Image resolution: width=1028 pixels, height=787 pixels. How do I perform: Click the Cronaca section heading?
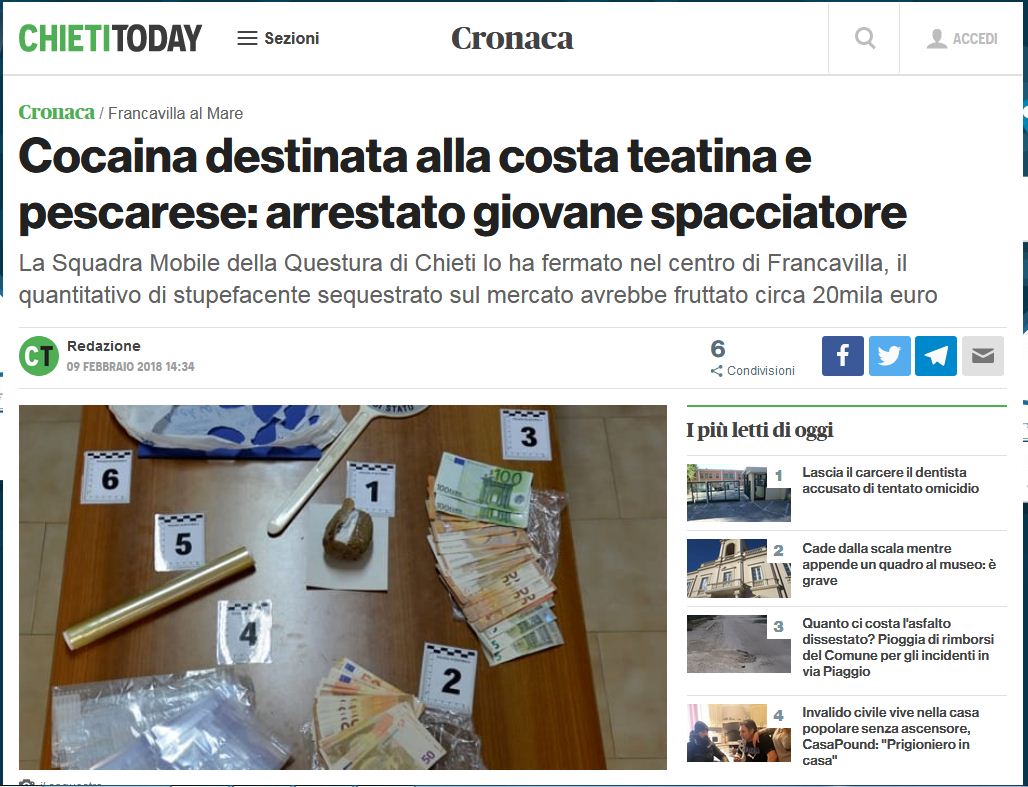pos(512,38)
